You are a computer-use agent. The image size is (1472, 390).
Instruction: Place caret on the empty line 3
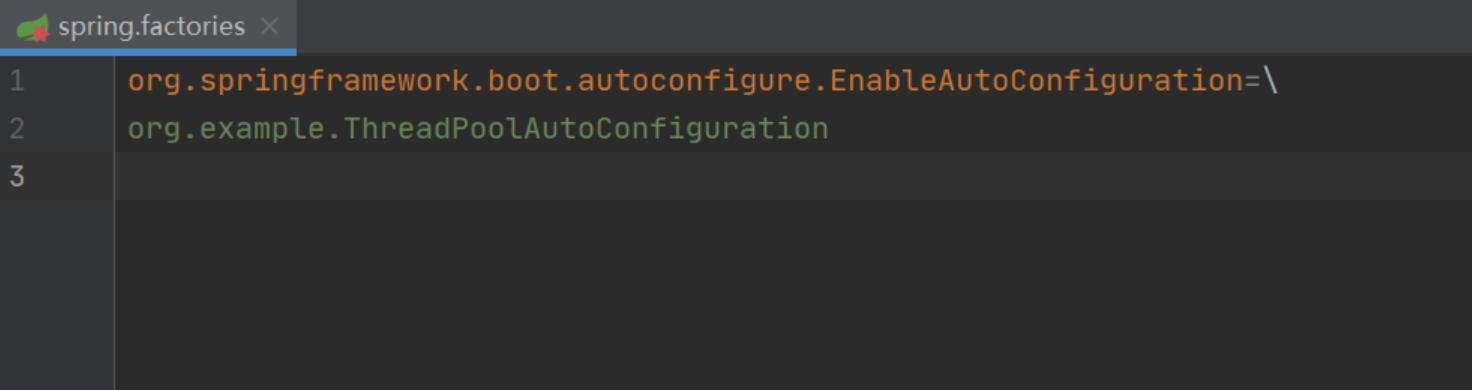click(793, 176)
